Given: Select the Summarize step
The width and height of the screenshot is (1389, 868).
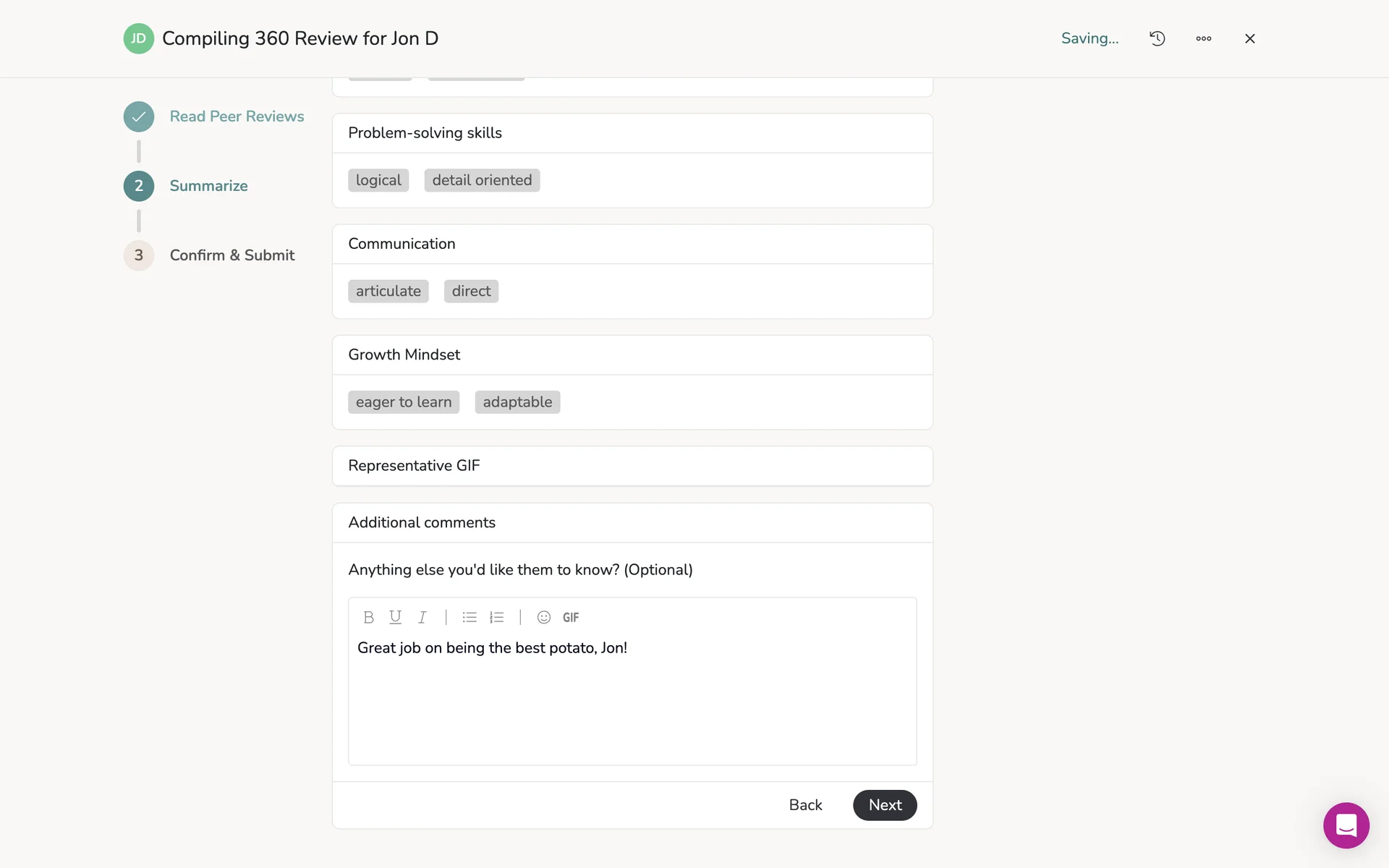Looking at the screenshot, I should 208,186.
